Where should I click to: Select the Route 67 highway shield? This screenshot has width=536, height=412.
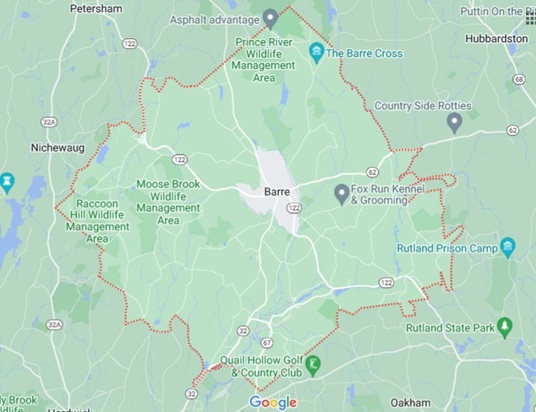(x=267, y=343)
